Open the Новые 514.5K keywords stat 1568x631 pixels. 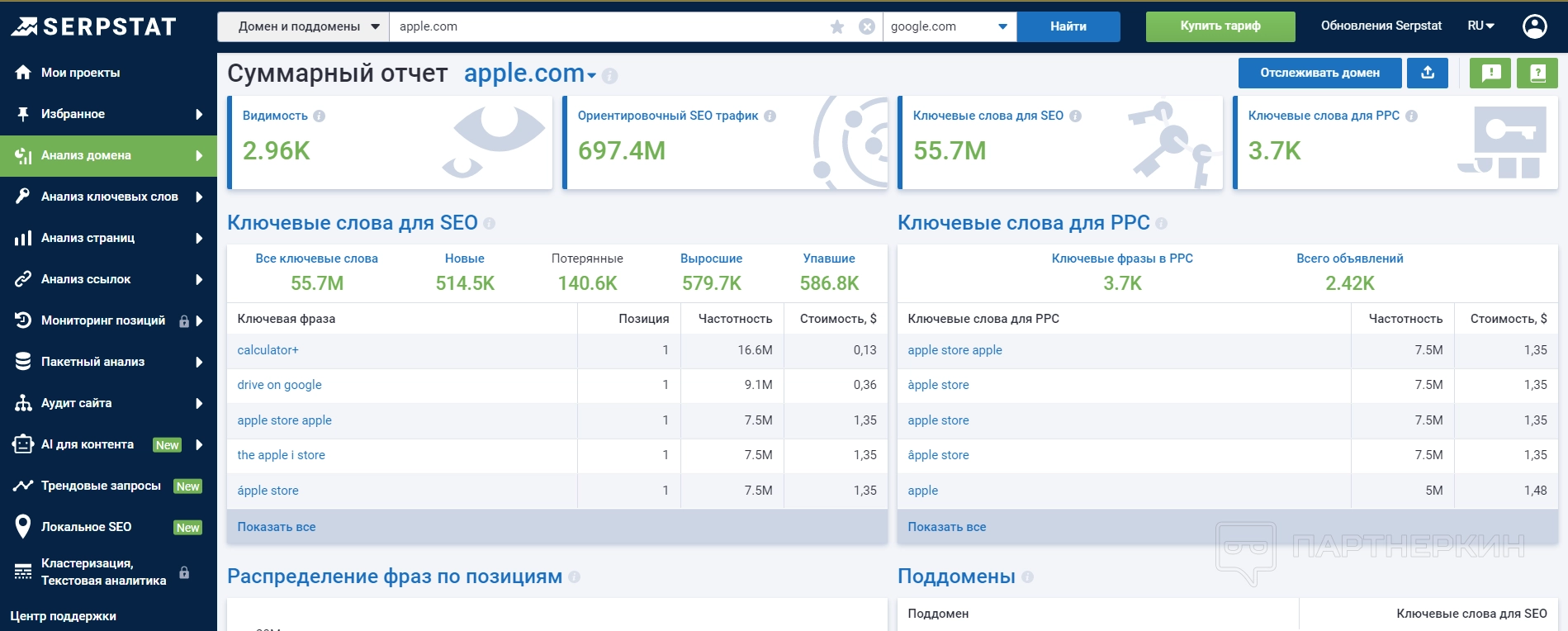pos(465,272)
